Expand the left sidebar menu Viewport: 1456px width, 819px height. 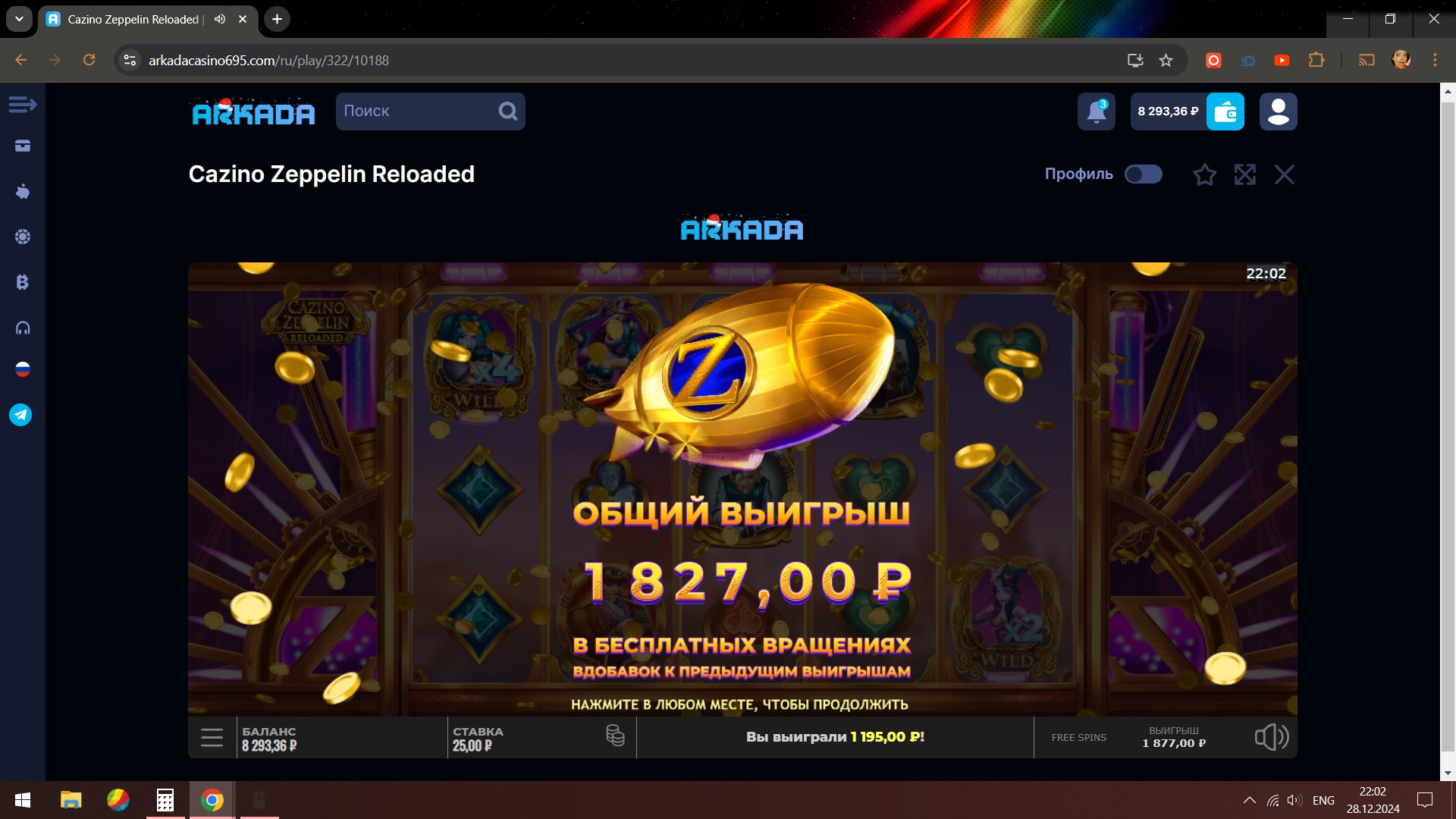[x=23, y=105]
